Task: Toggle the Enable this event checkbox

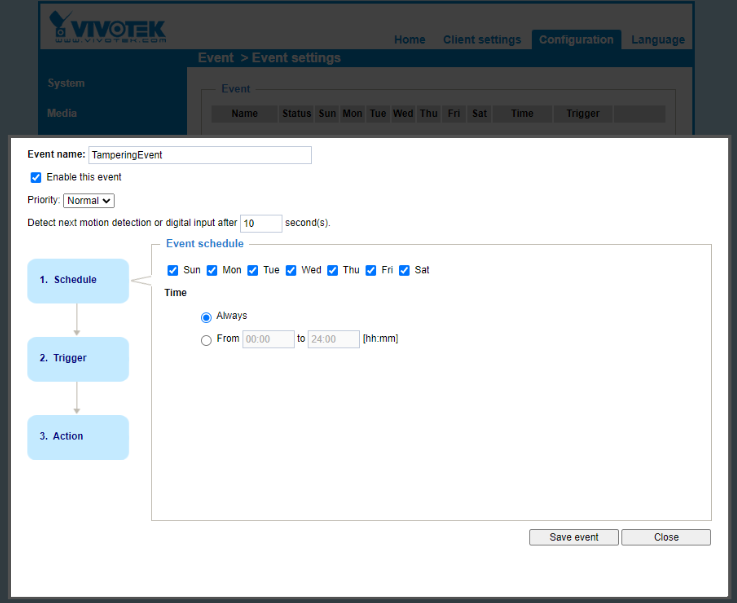Action: pos(37,177)
